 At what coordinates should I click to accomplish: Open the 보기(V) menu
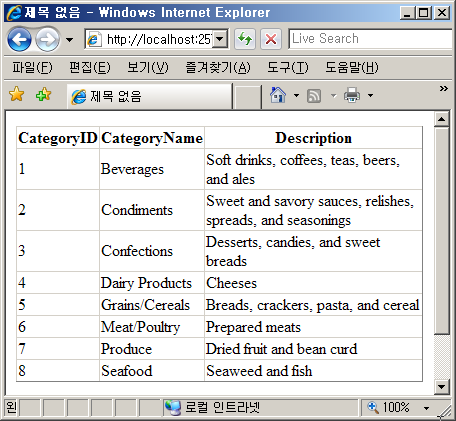coord(148,68)
